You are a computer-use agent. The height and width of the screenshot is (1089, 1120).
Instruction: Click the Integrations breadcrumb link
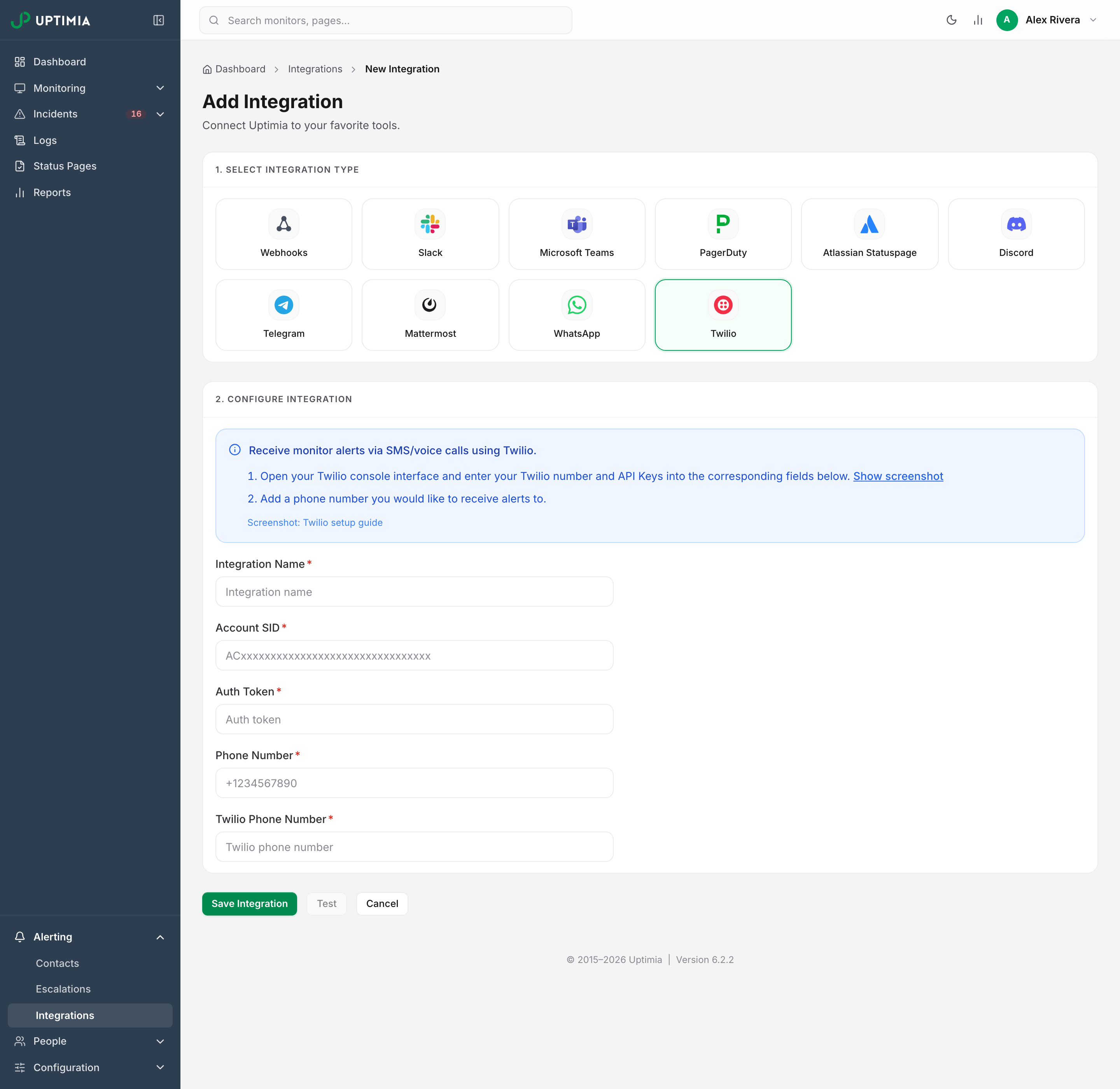[x=315, y=69]
